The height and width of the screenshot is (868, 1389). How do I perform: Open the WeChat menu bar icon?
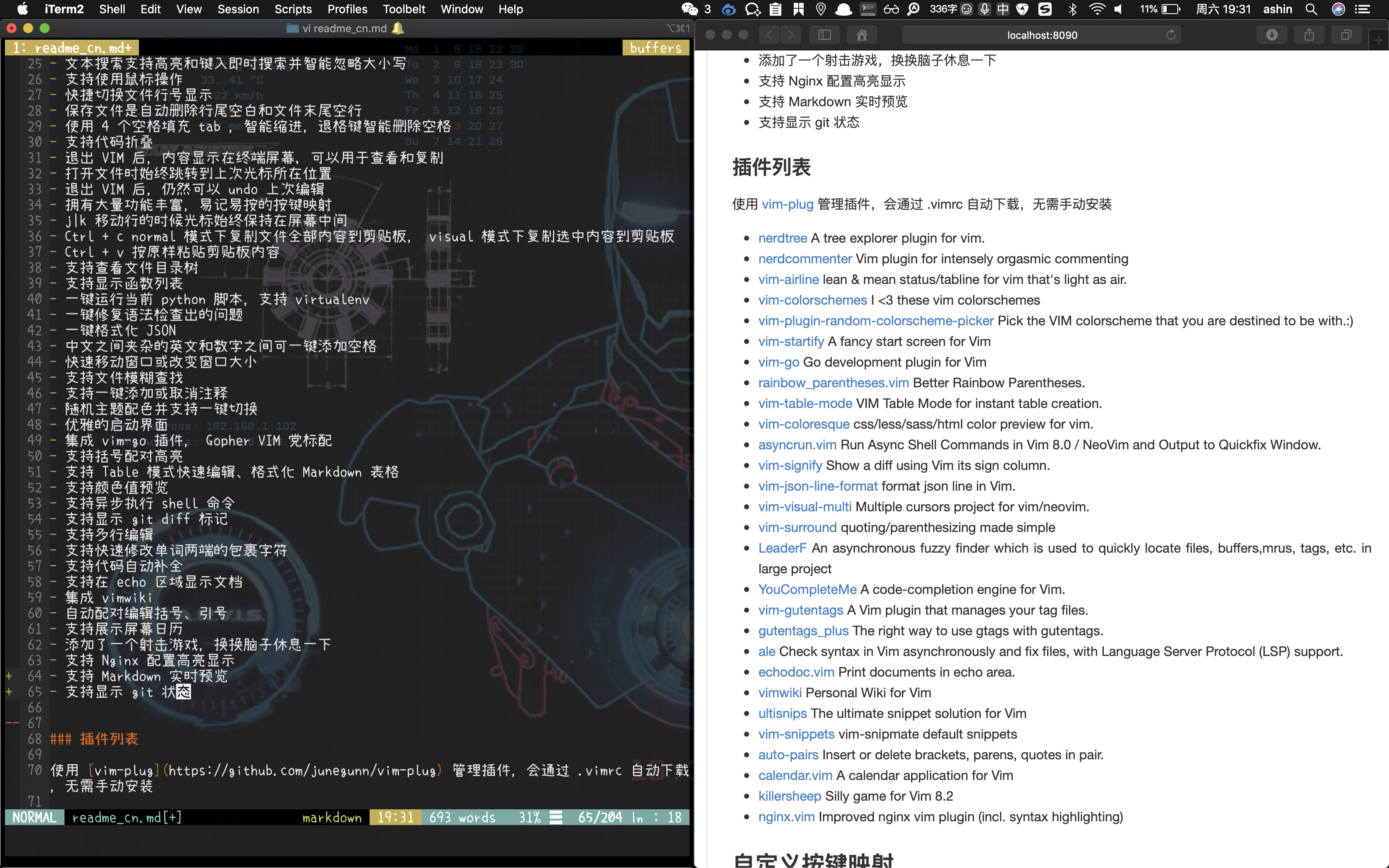coord(690,9)
